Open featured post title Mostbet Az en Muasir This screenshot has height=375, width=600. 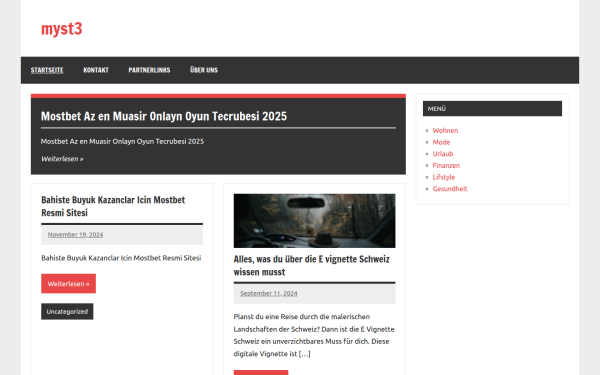pyautogui.click(x=164, y=116)
